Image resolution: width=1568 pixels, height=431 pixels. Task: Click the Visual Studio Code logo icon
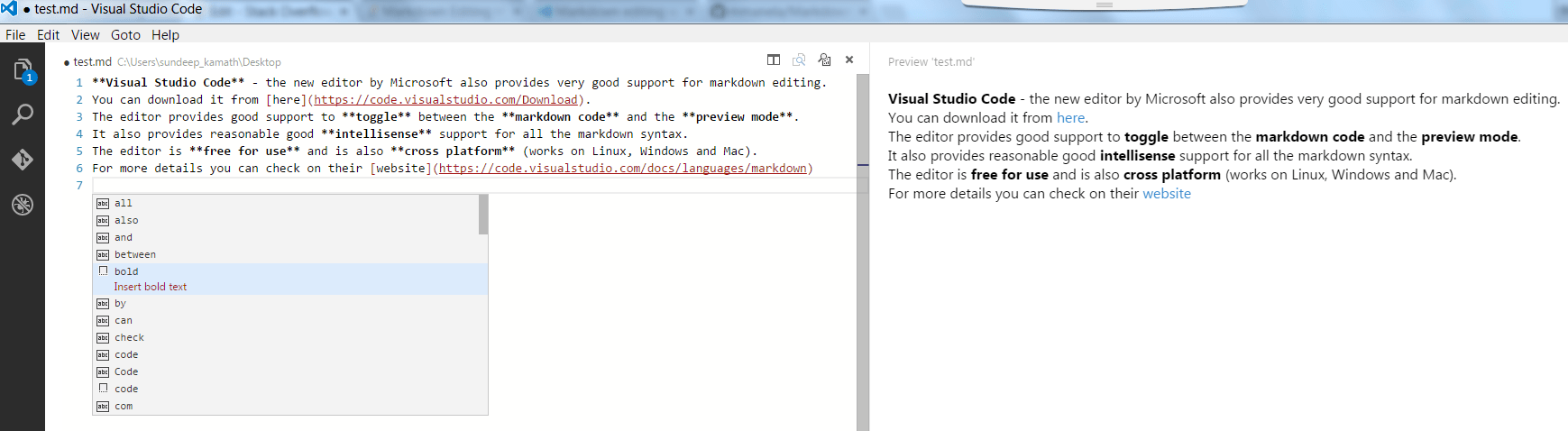pos(9,8)
